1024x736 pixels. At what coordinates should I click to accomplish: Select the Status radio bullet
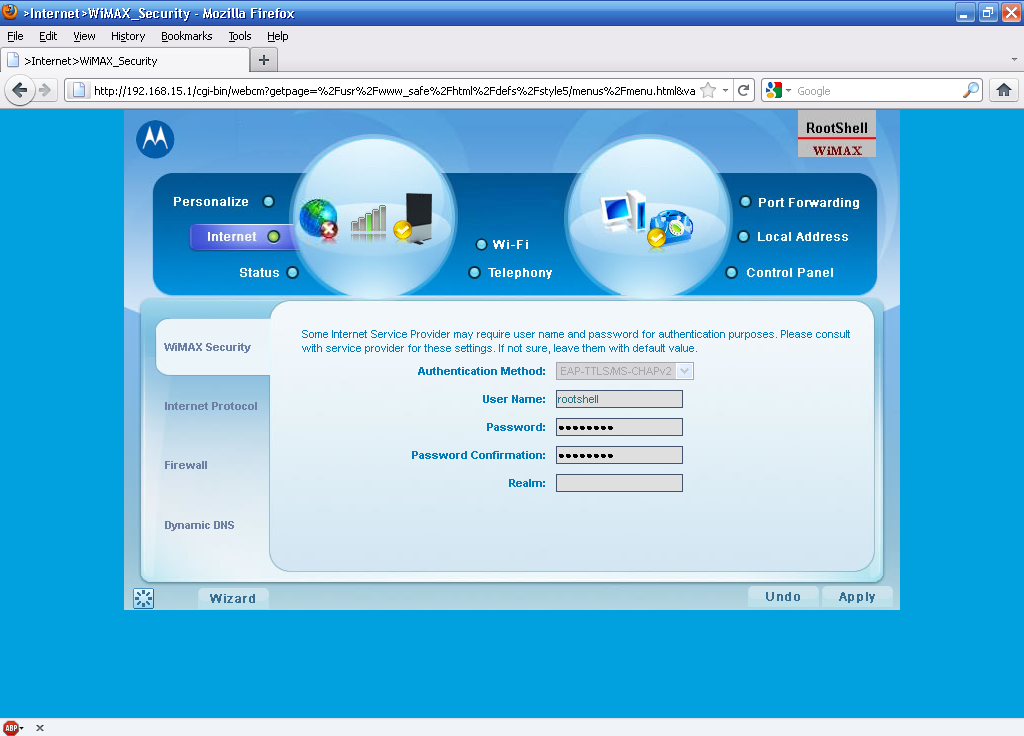tap(293, 272)
